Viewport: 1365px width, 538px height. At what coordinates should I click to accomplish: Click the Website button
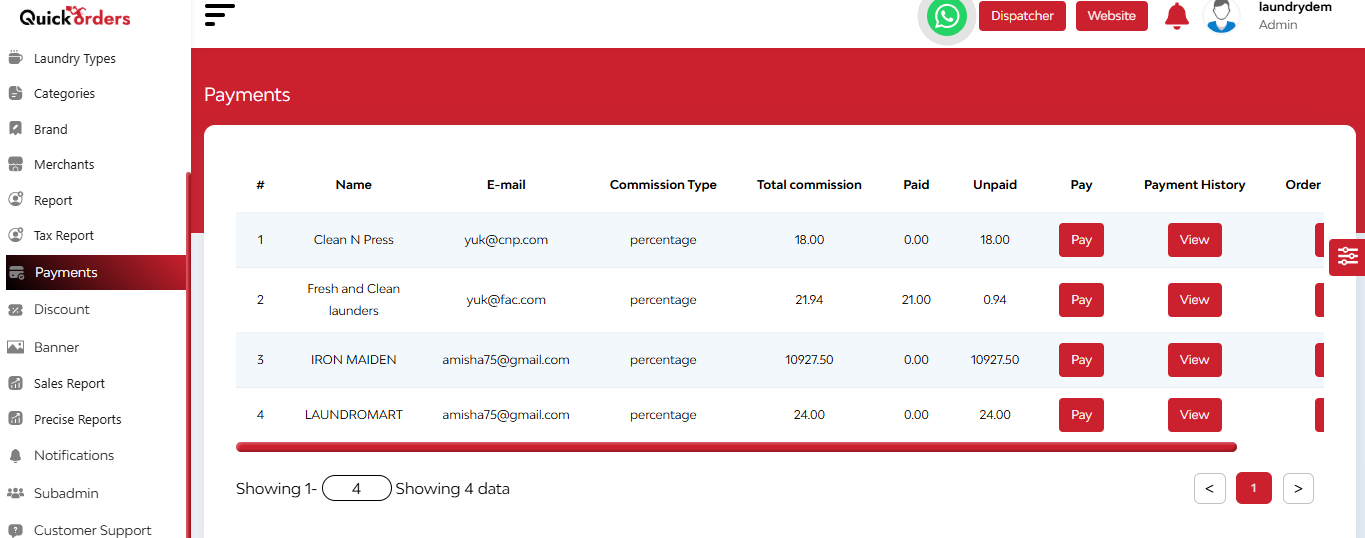click(1112, 16)
